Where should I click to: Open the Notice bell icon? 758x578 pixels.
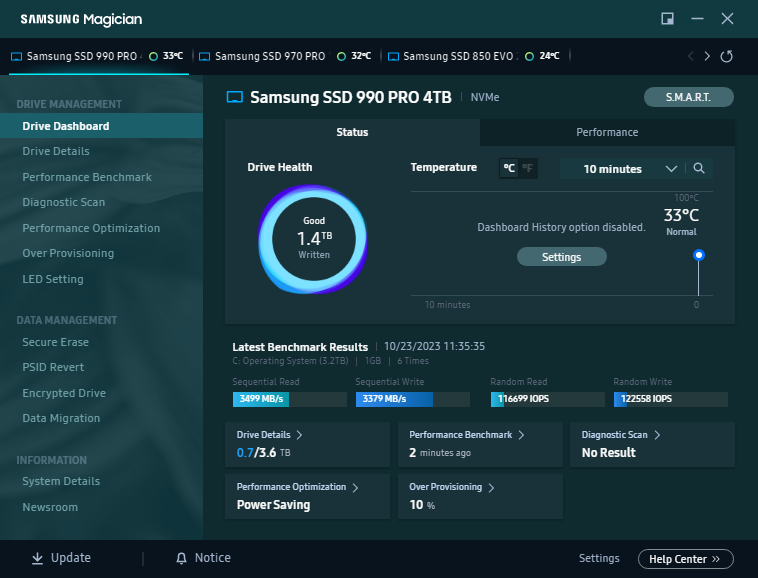(181, 558)
